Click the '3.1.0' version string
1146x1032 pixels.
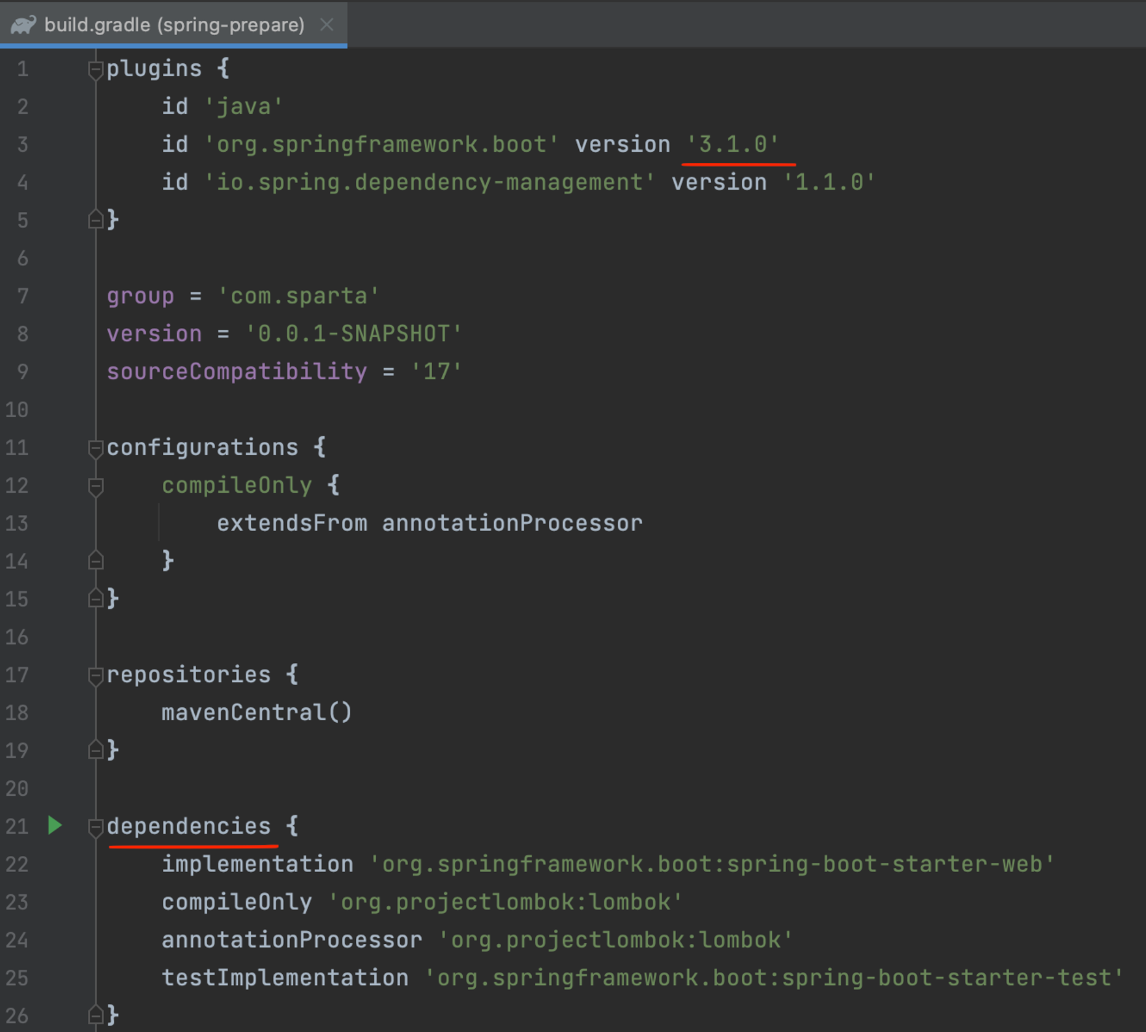(x=733, y=144)
